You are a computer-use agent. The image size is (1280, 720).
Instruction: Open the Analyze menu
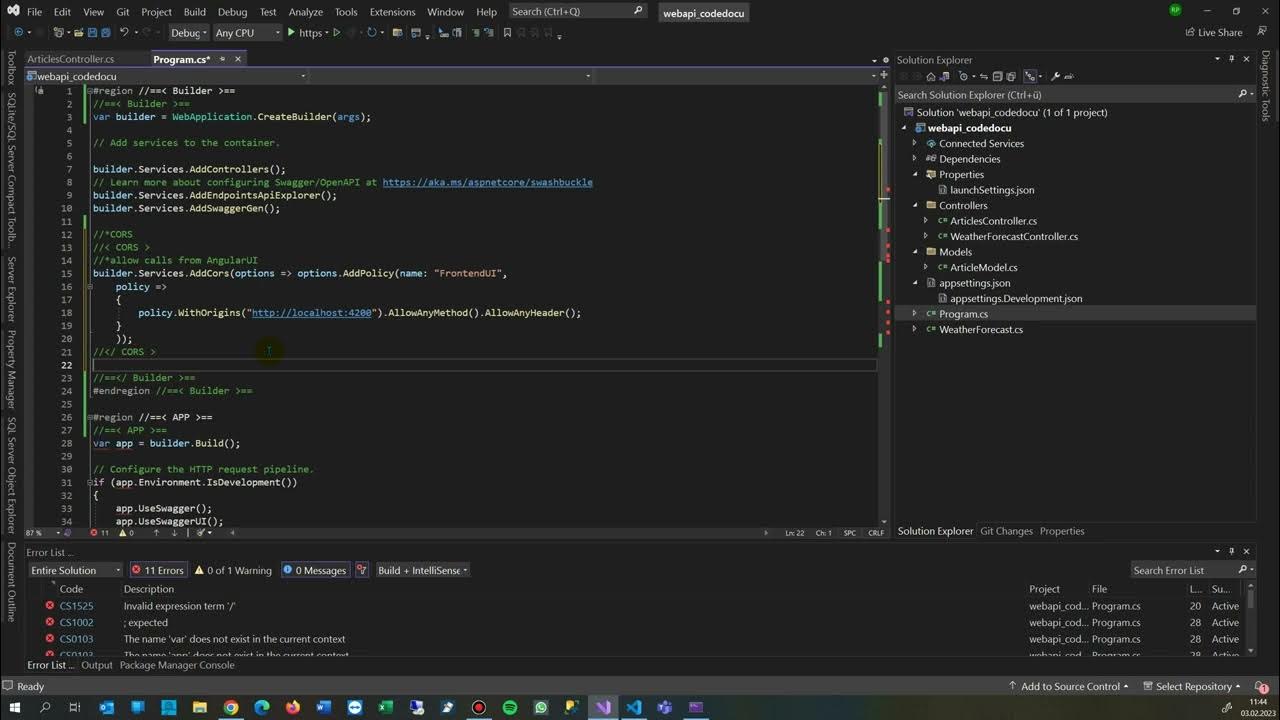coord(305,12)
